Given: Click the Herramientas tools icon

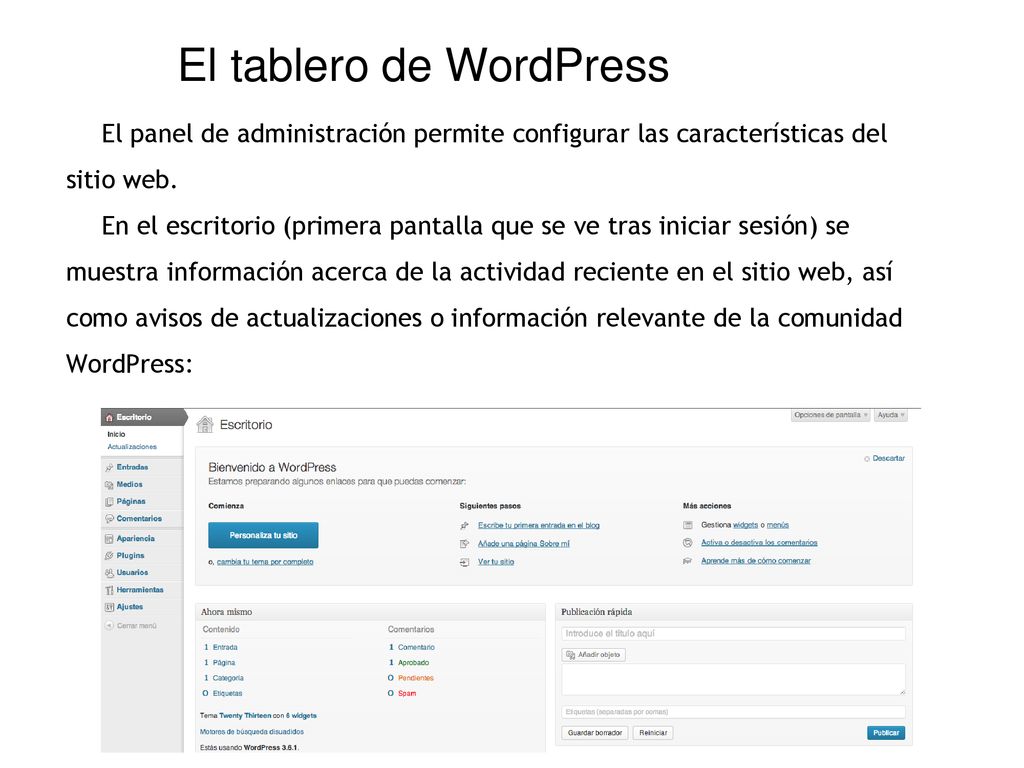Looking at the screenshot, I should click(109, 590).
